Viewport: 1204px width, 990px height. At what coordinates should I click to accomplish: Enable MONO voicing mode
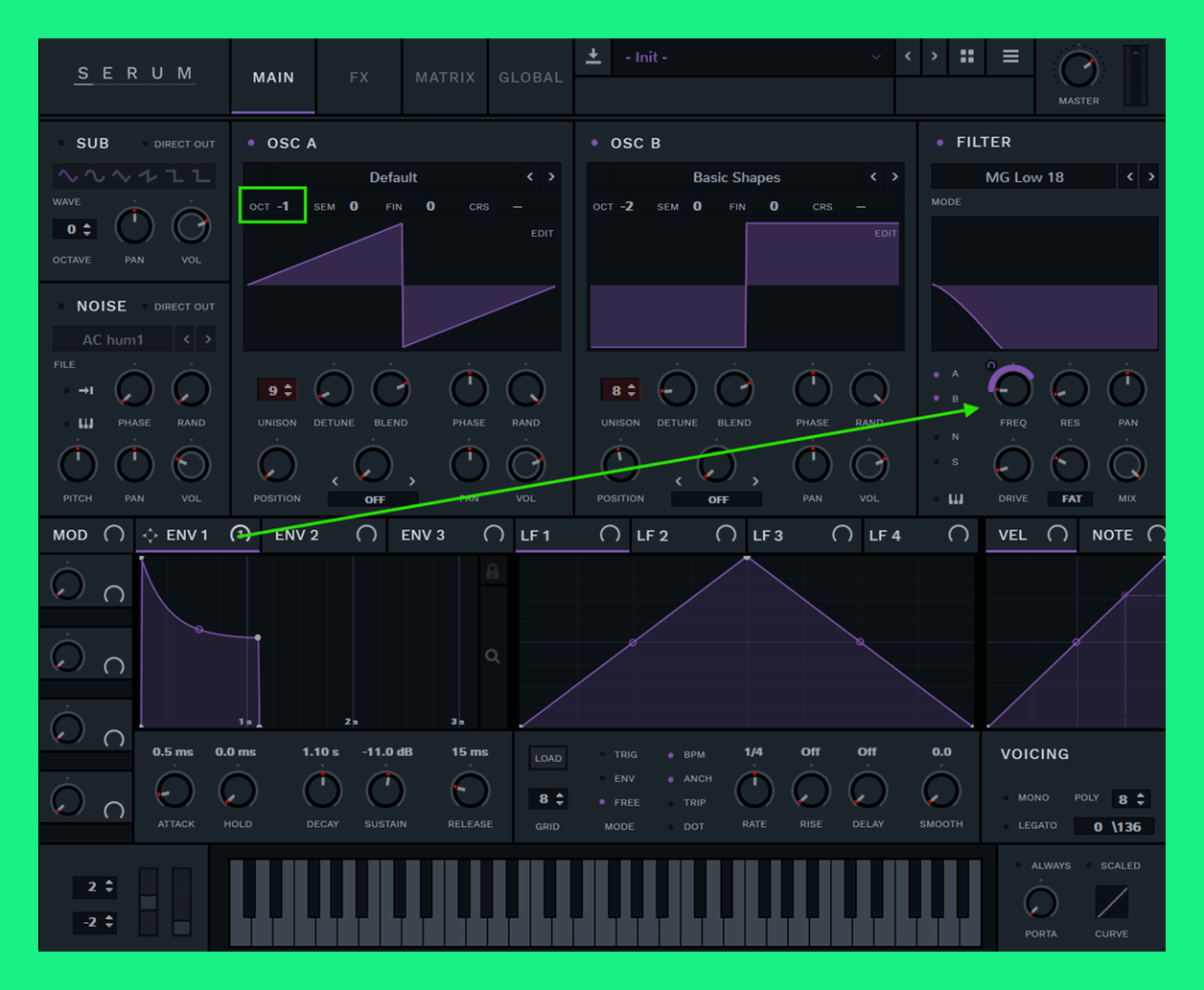tap(1007, 798)
